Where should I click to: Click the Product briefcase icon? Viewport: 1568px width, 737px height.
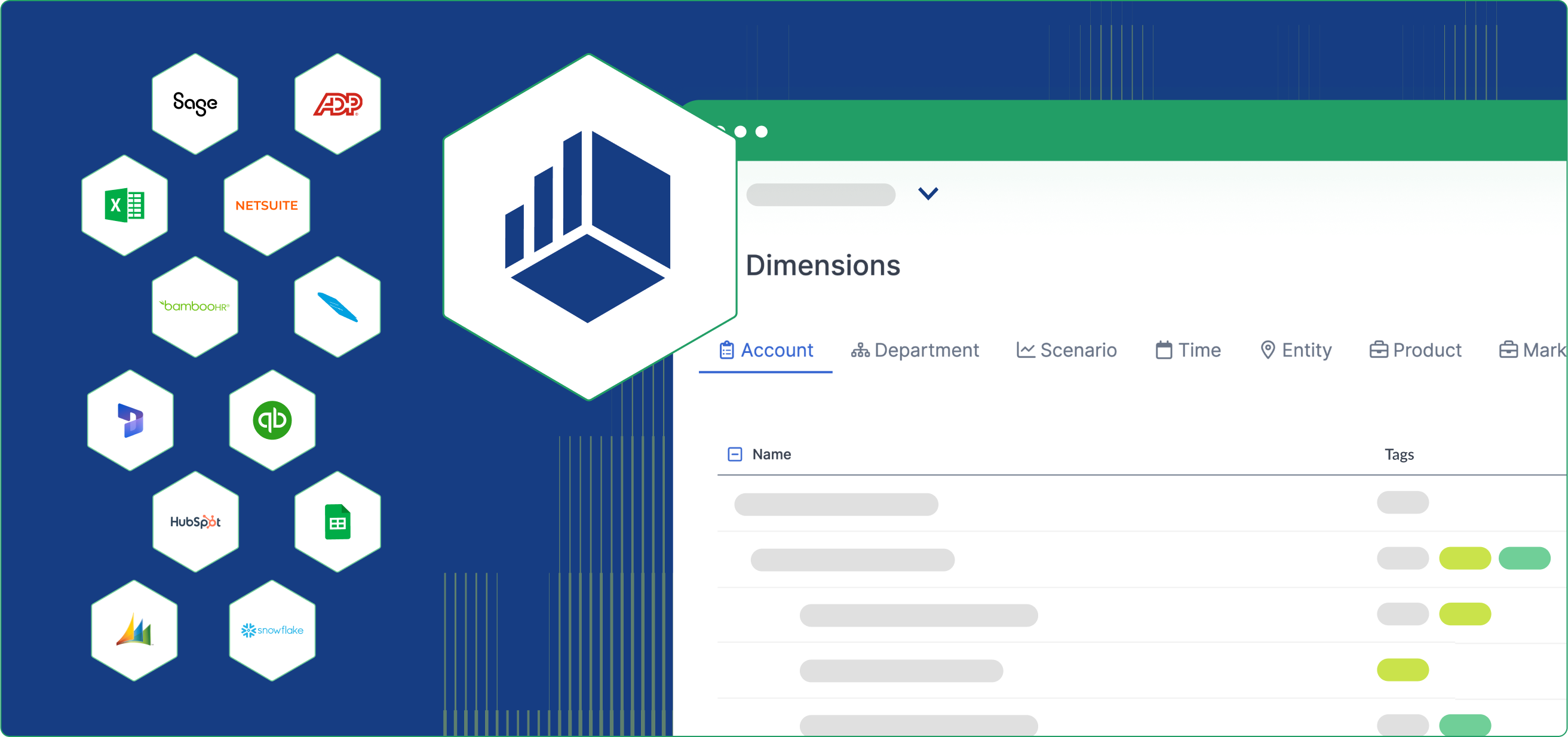point(1379,350)
